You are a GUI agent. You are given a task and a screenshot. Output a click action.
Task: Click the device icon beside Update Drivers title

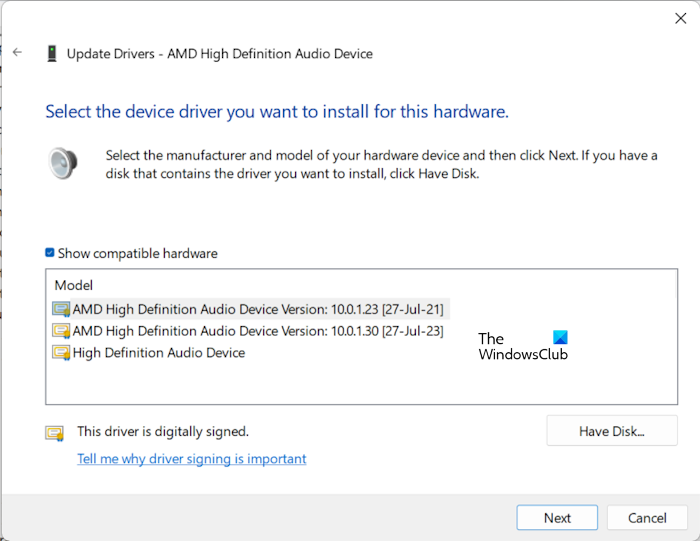pos(52,53)
